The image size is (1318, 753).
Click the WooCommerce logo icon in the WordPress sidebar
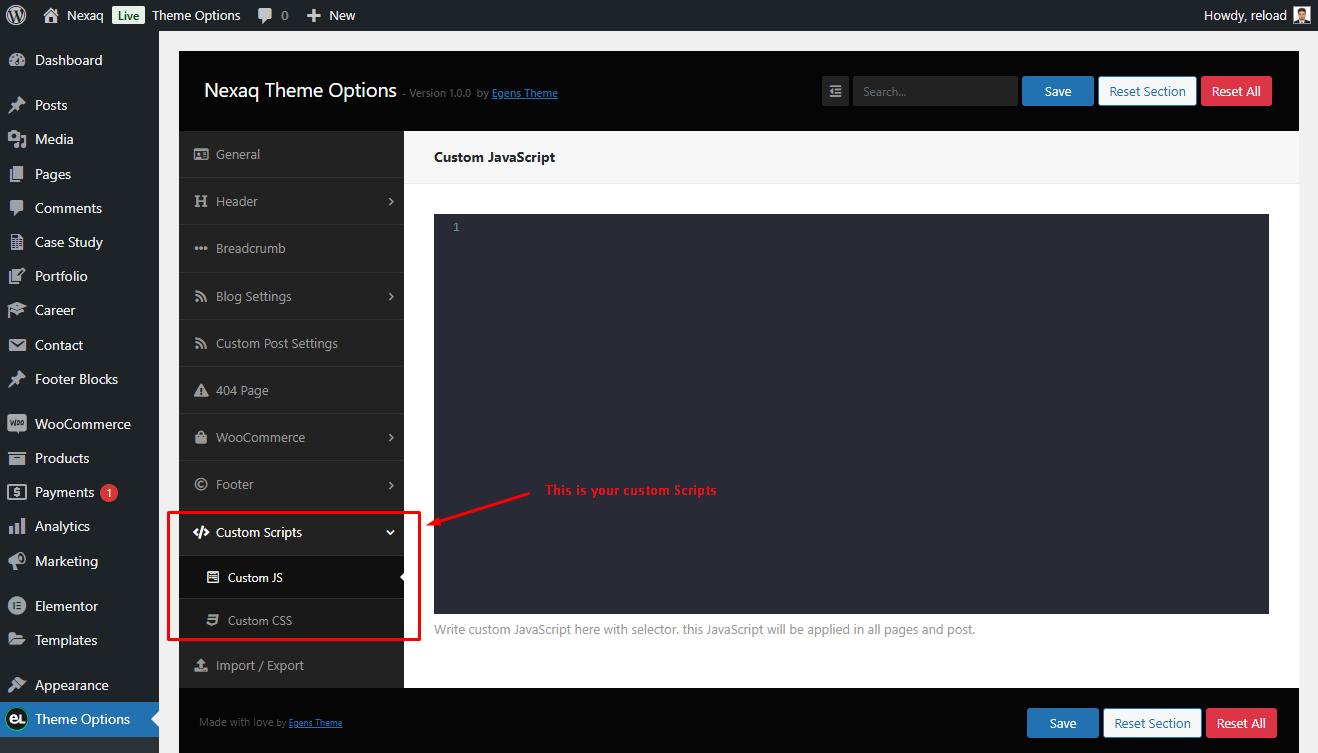pyautogui.click(x=17, y=424)
